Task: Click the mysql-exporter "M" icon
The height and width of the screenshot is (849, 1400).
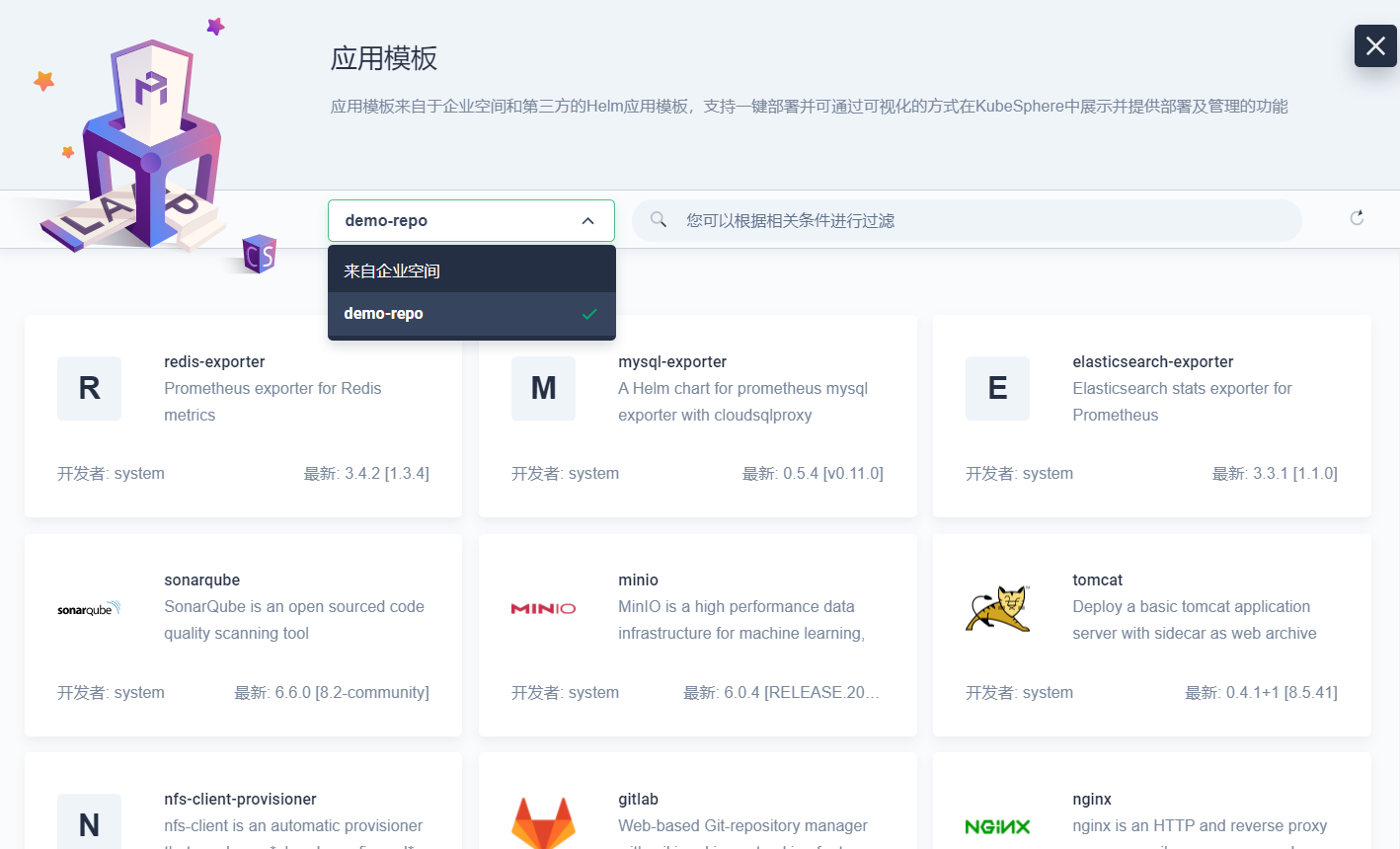Action: click(543, 388)
